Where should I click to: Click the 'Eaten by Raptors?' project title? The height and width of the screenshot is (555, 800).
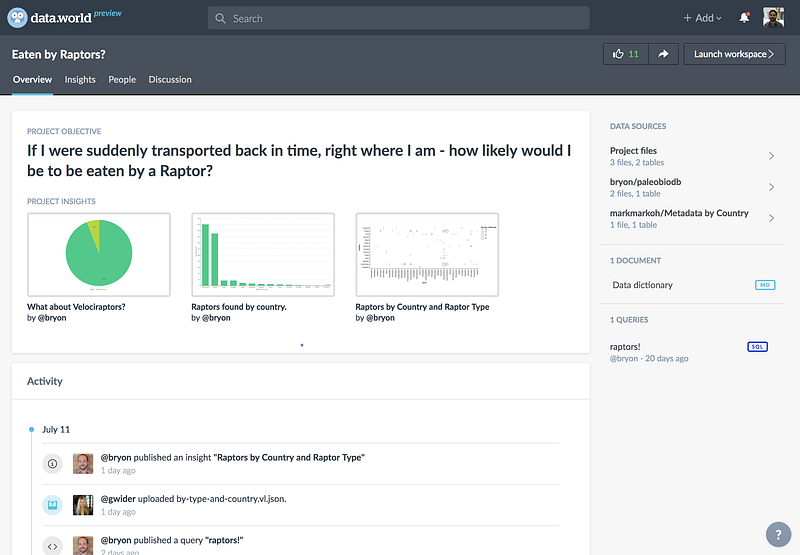(59, 55)
